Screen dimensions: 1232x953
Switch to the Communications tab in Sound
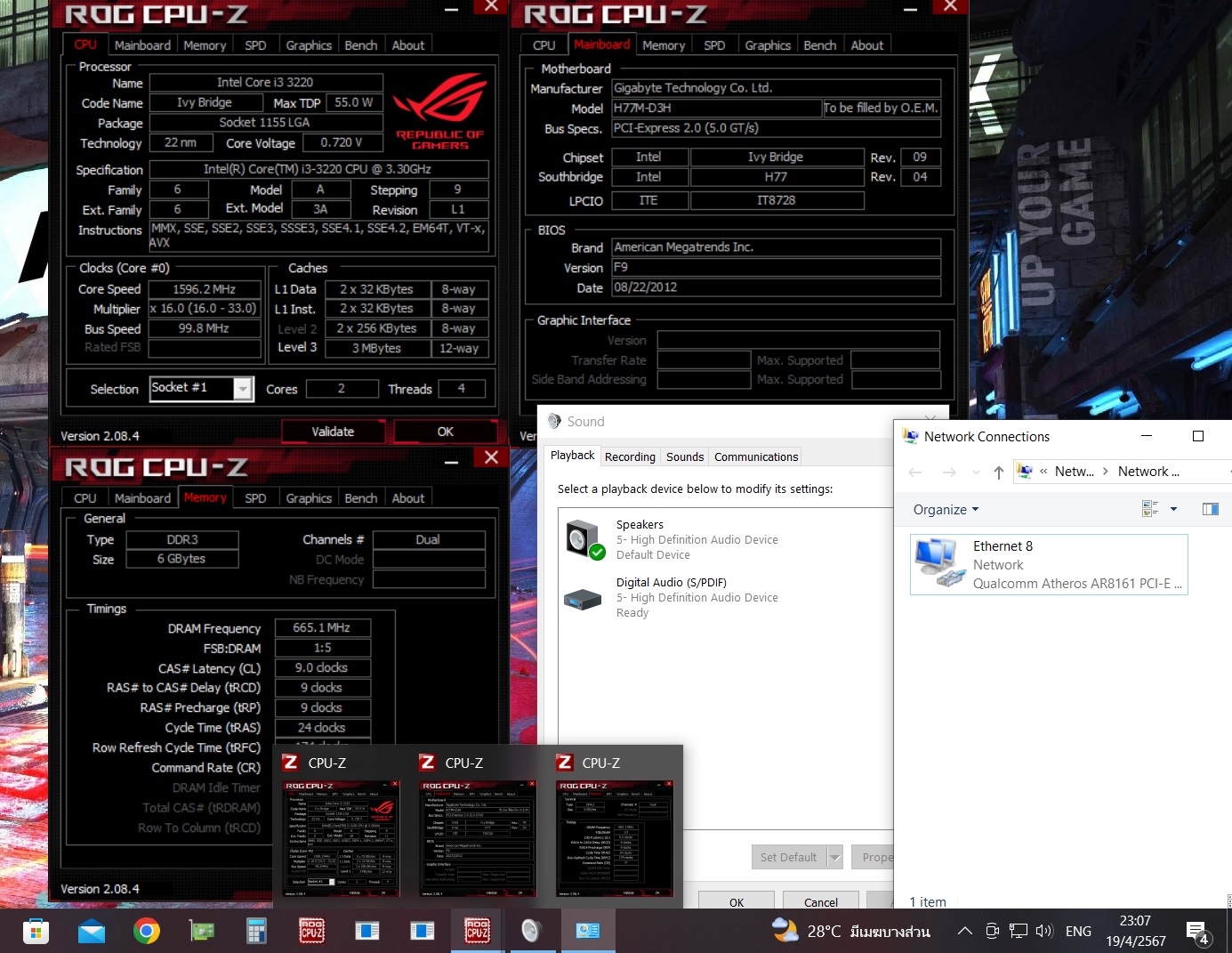coord(756,456)
